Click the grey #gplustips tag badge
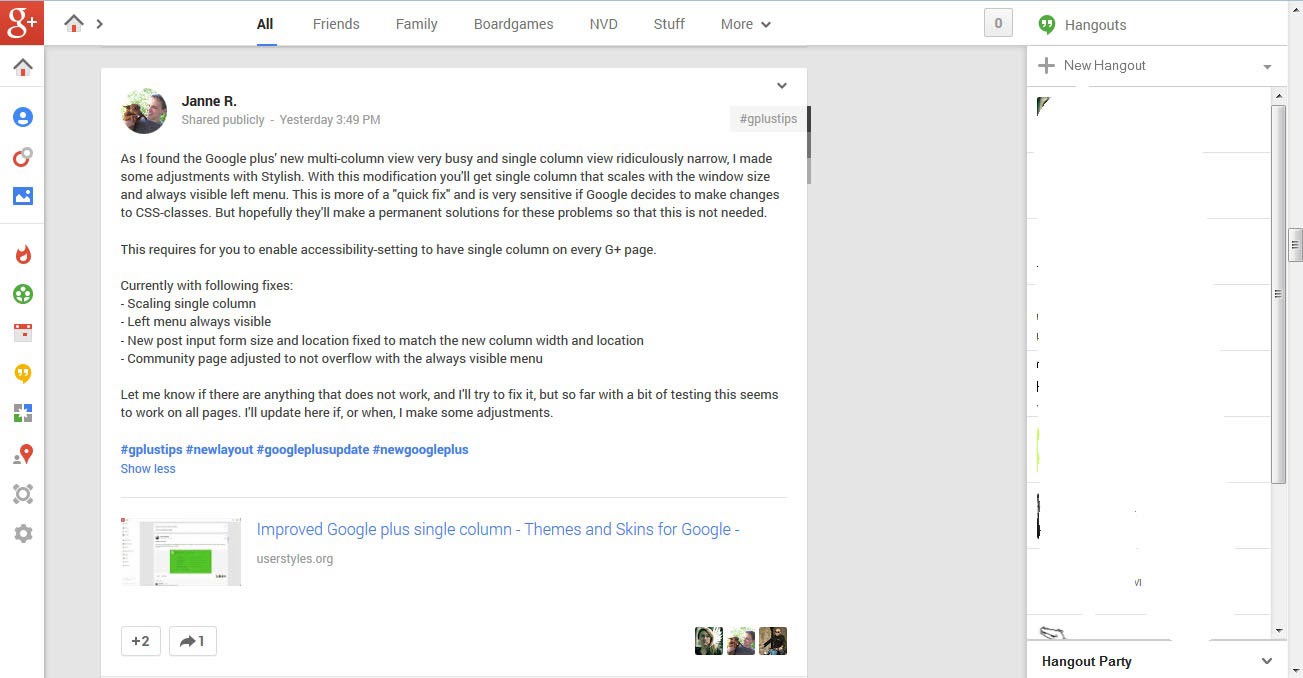 (x=768, y=119)
